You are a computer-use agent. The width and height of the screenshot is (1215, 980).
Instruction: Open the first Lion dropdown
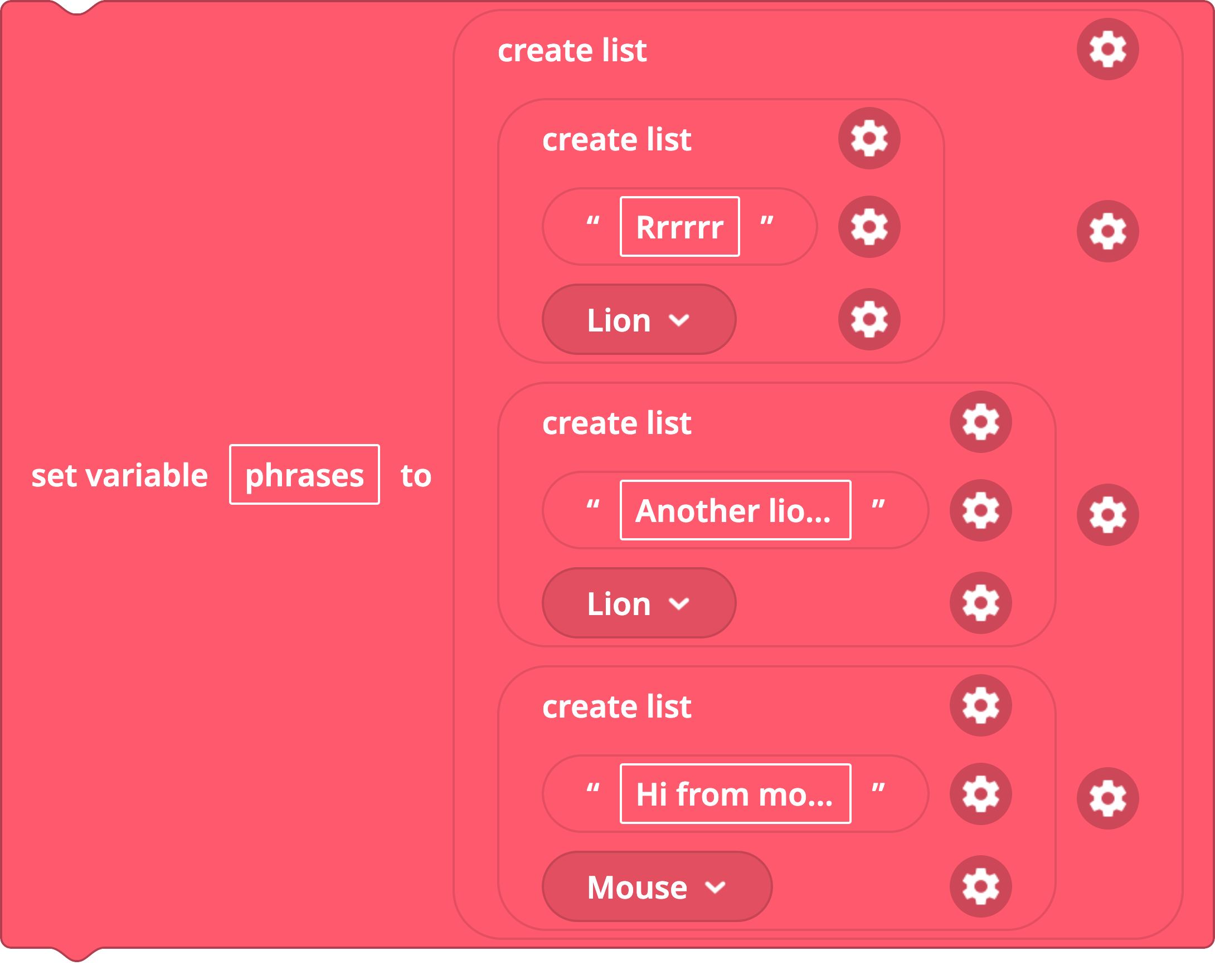tap(639, 319)
